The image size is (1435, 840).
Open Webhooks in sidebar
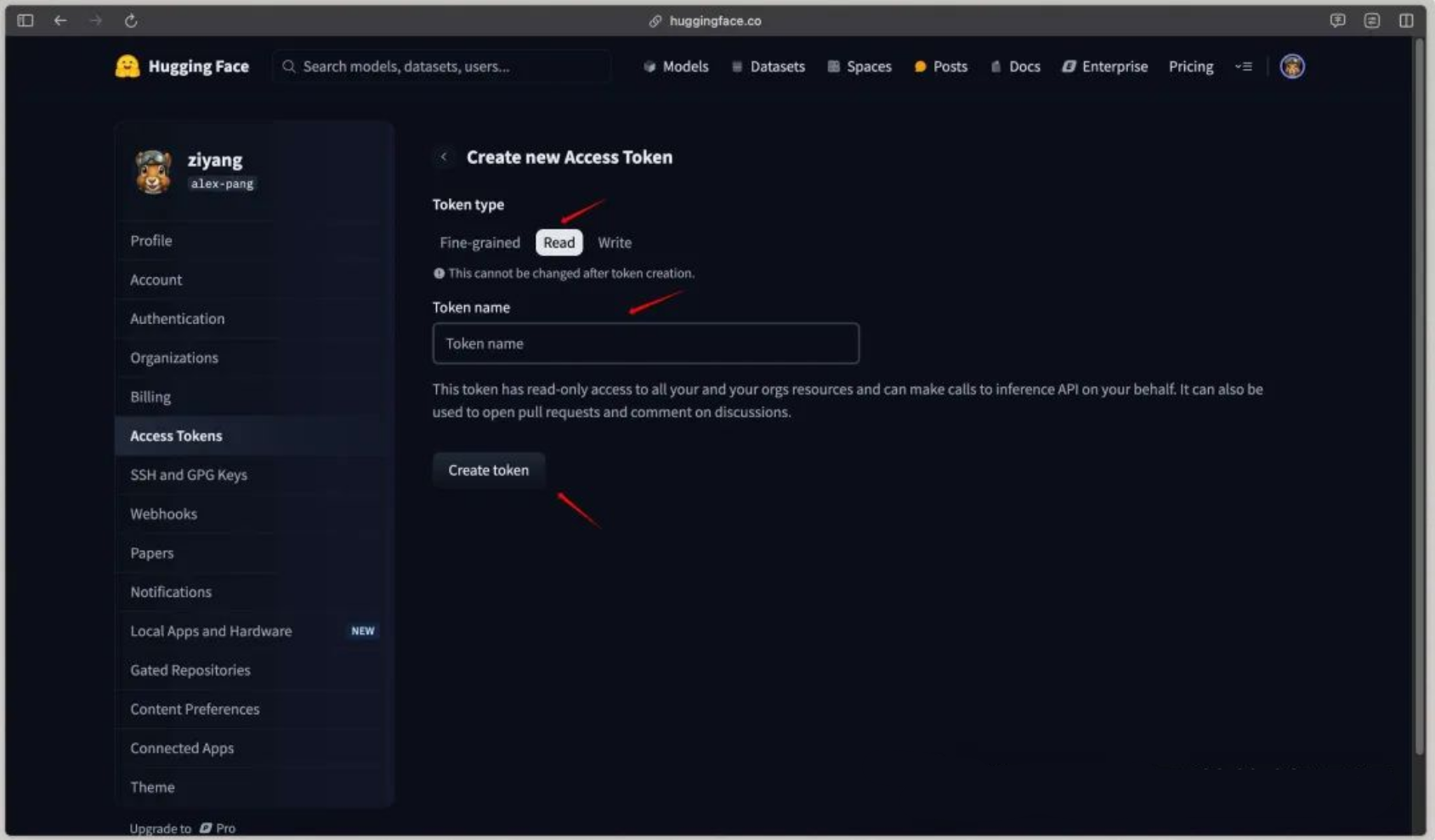pyautogui.click(x=253, y=514)
